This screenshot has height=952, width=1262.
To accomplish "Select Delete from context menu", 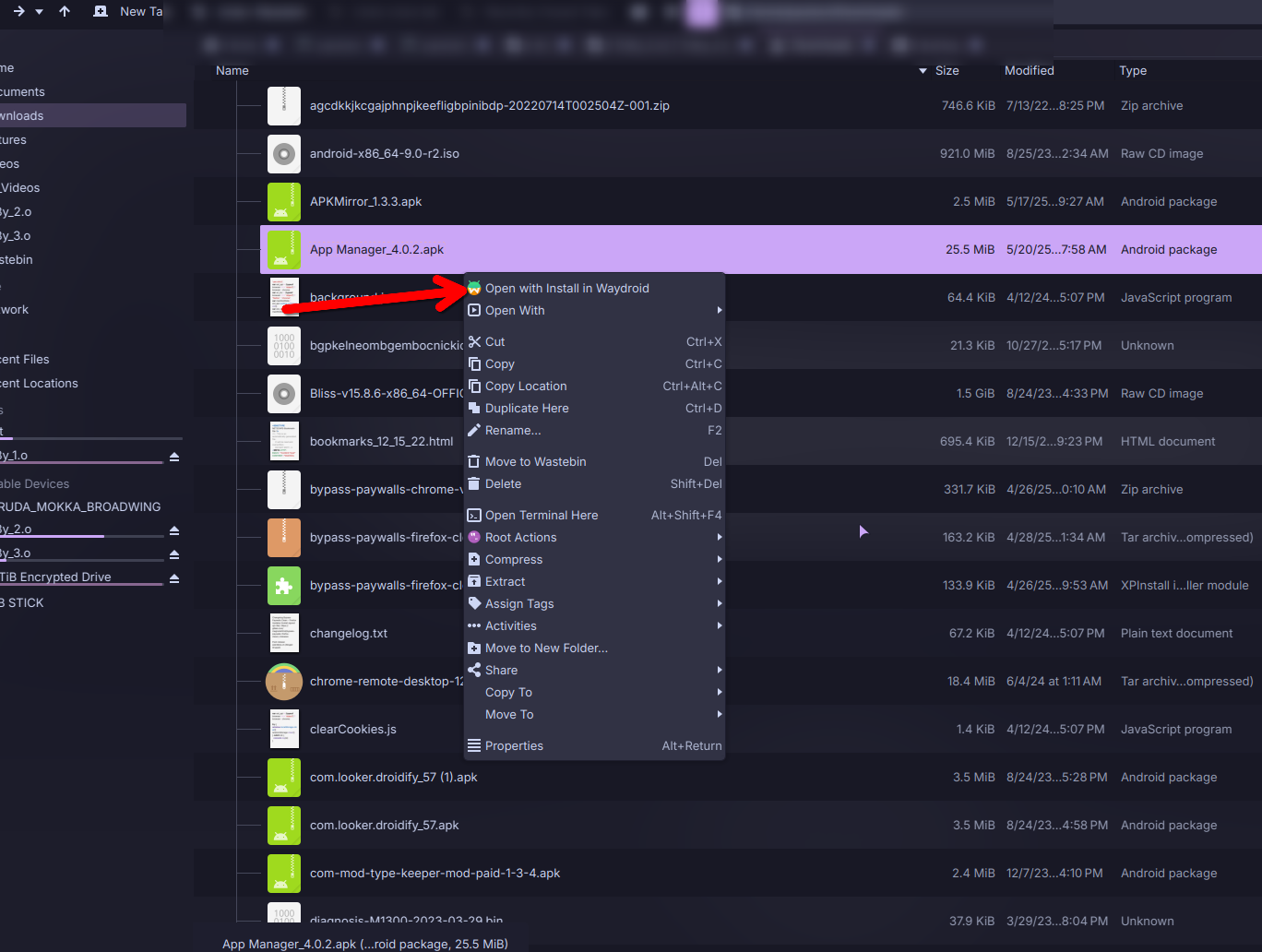I will [x=594, y=483].
